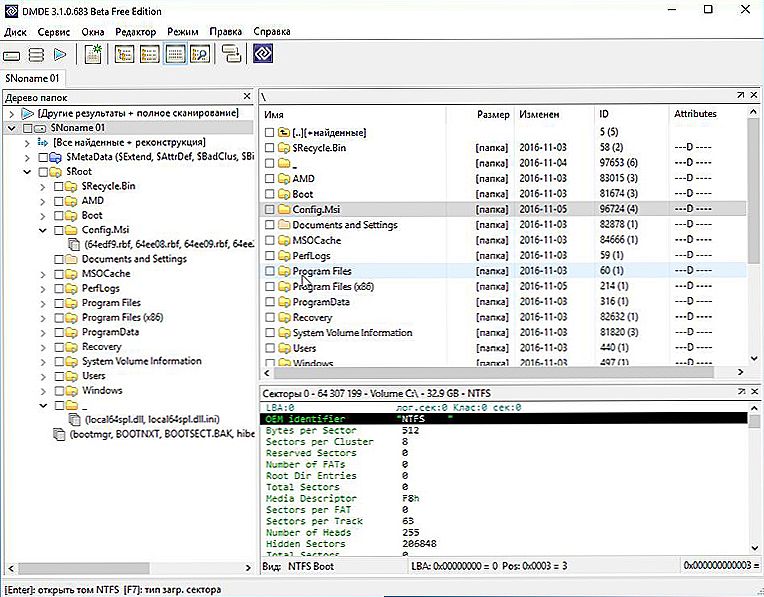
Task: Click the copy/clone sectors toolbar icon
Action: pyautogui.click(x=231, y=54)
